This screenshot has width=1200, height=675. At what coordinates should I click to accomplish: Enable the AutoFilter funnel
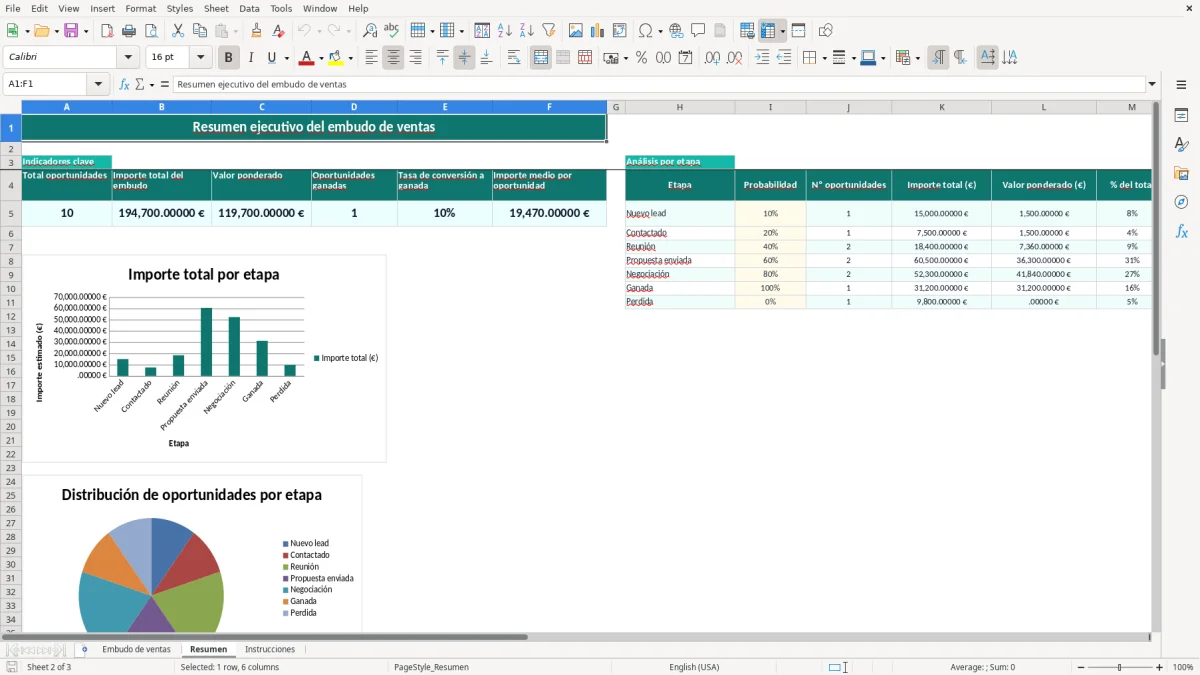(x=549, y=31)
